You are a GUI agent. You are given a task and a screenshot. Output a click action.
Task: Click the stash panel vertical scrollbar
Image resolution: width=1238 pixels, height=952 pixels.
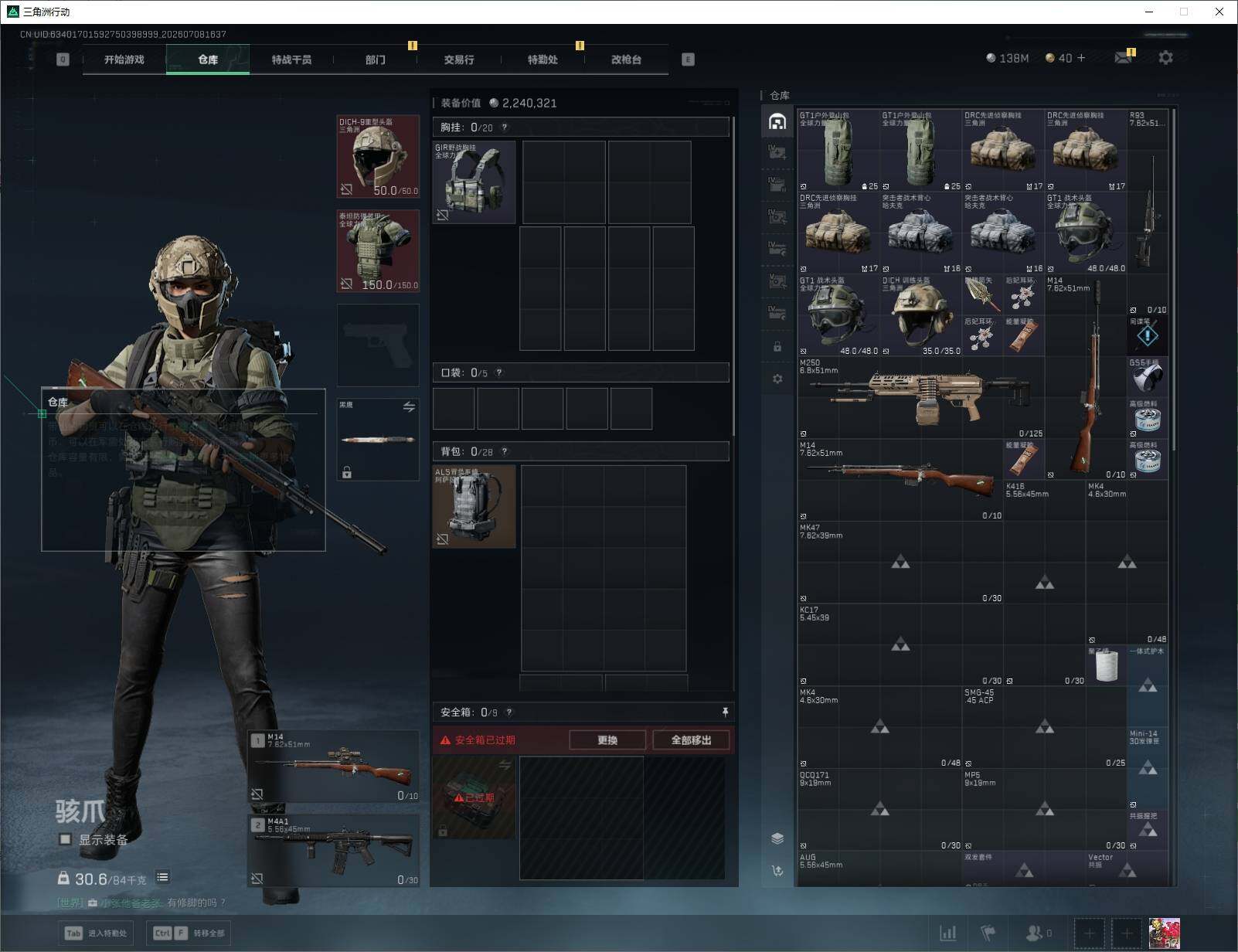(x=1174, y=278)
